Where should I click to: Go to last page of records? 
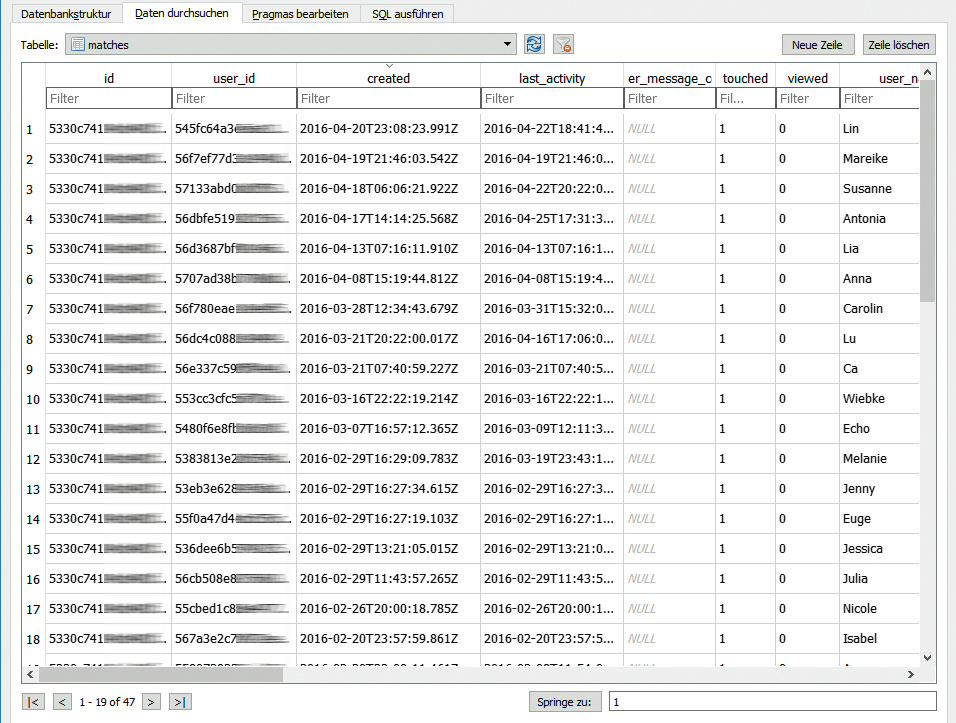[180, 702]
